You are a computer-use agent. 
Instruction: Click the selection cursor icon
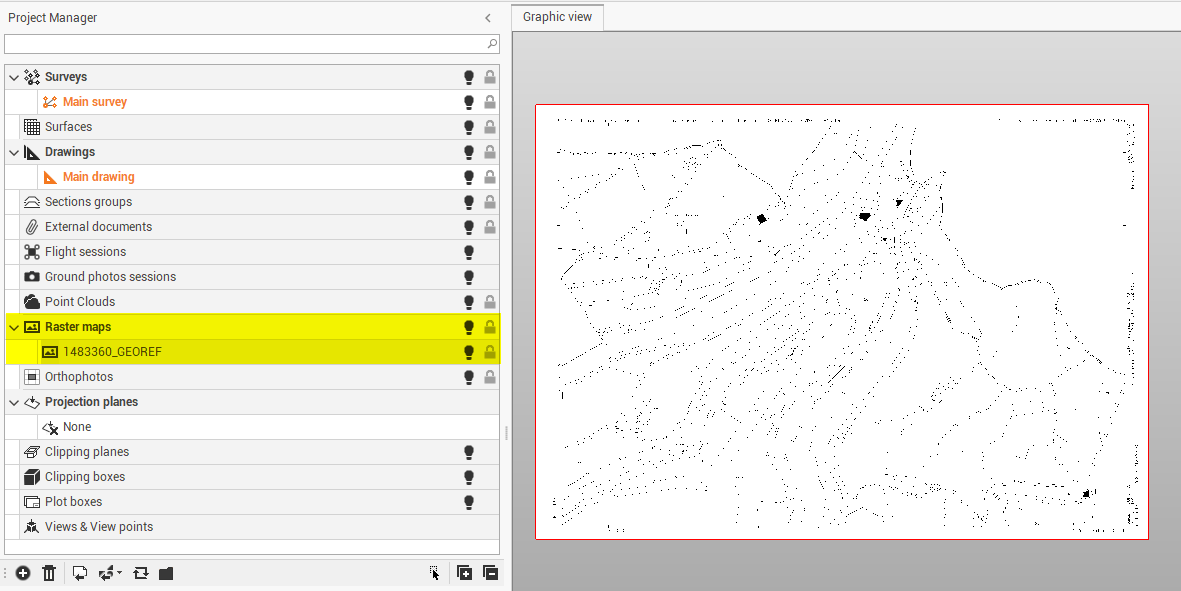435,573
